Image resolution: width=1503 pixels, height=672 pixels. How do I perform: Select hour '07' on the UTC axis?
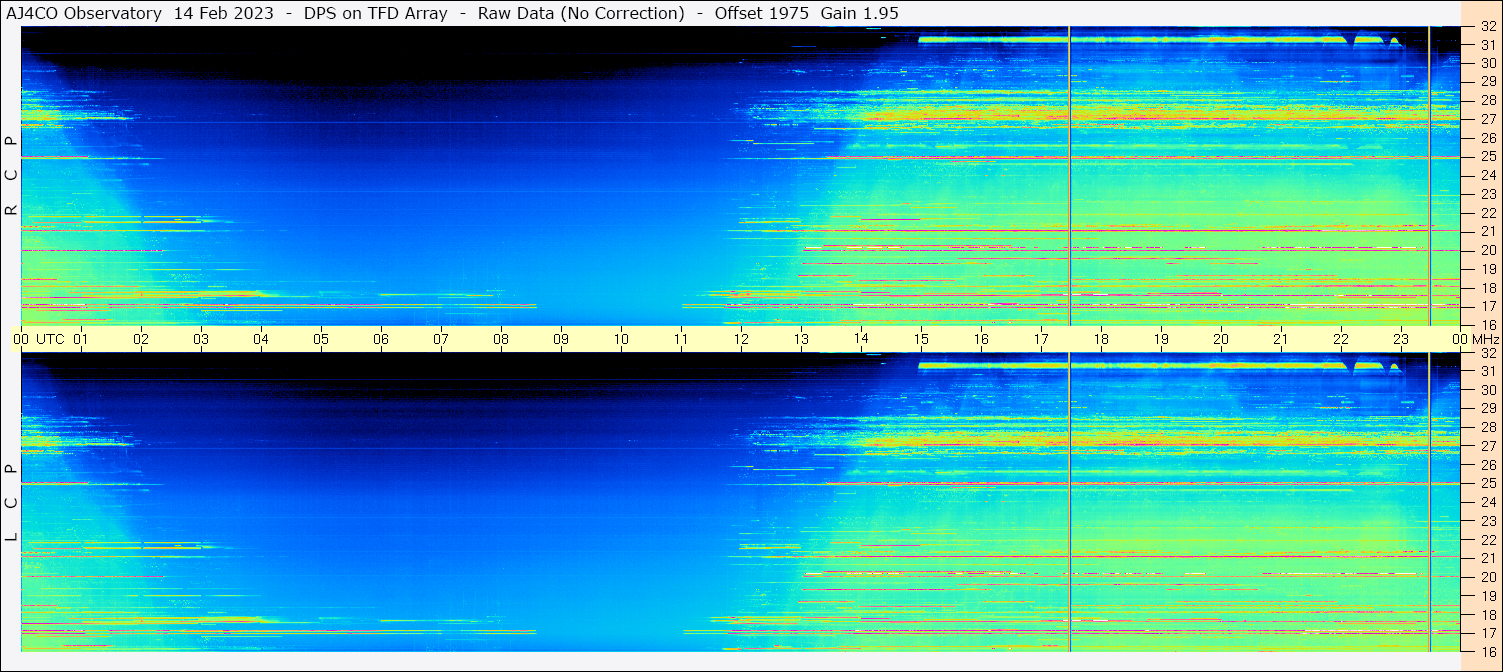[441, 339]
